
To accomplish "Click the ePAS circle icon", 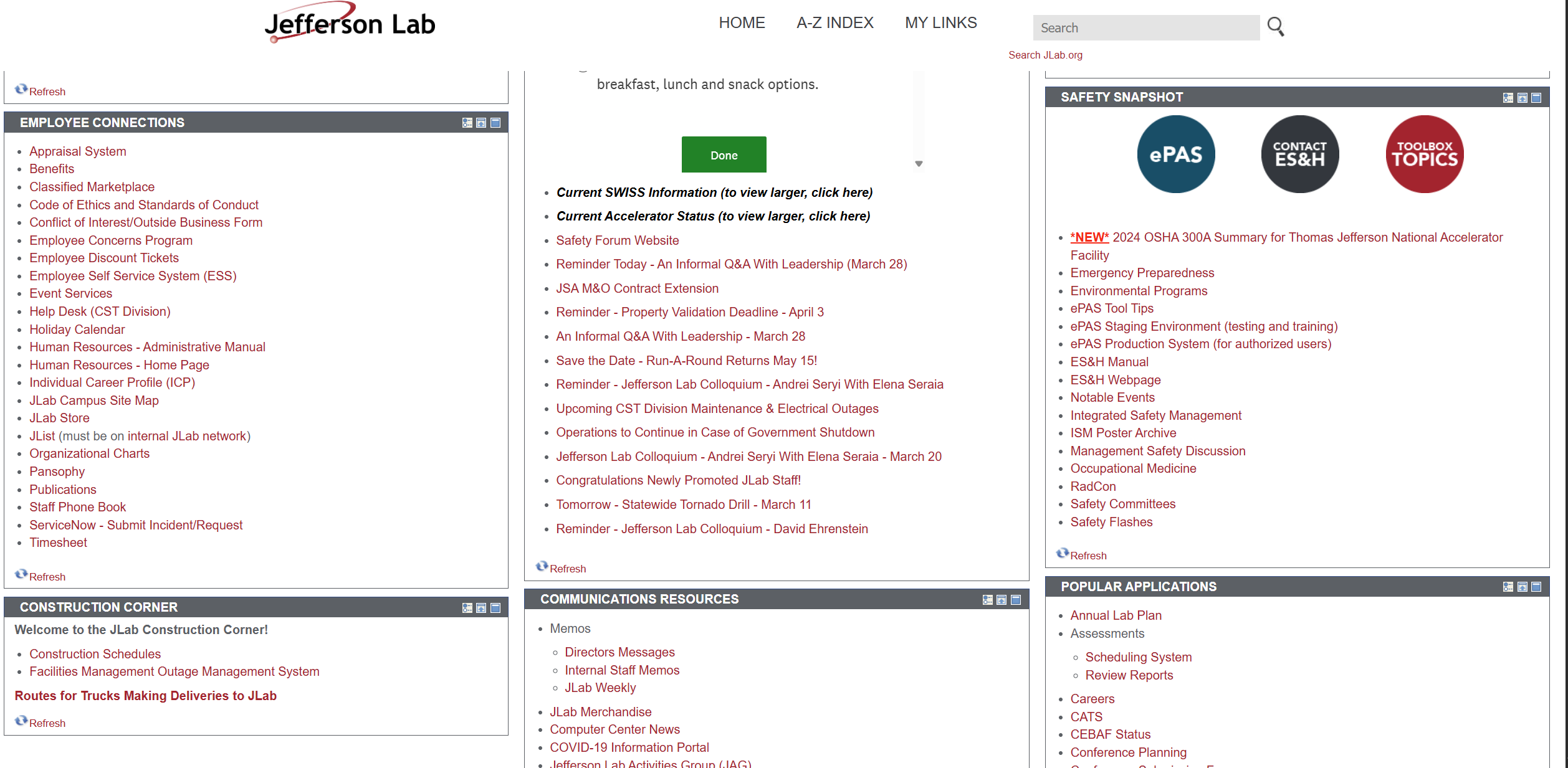I will (x=1176, y=154).
